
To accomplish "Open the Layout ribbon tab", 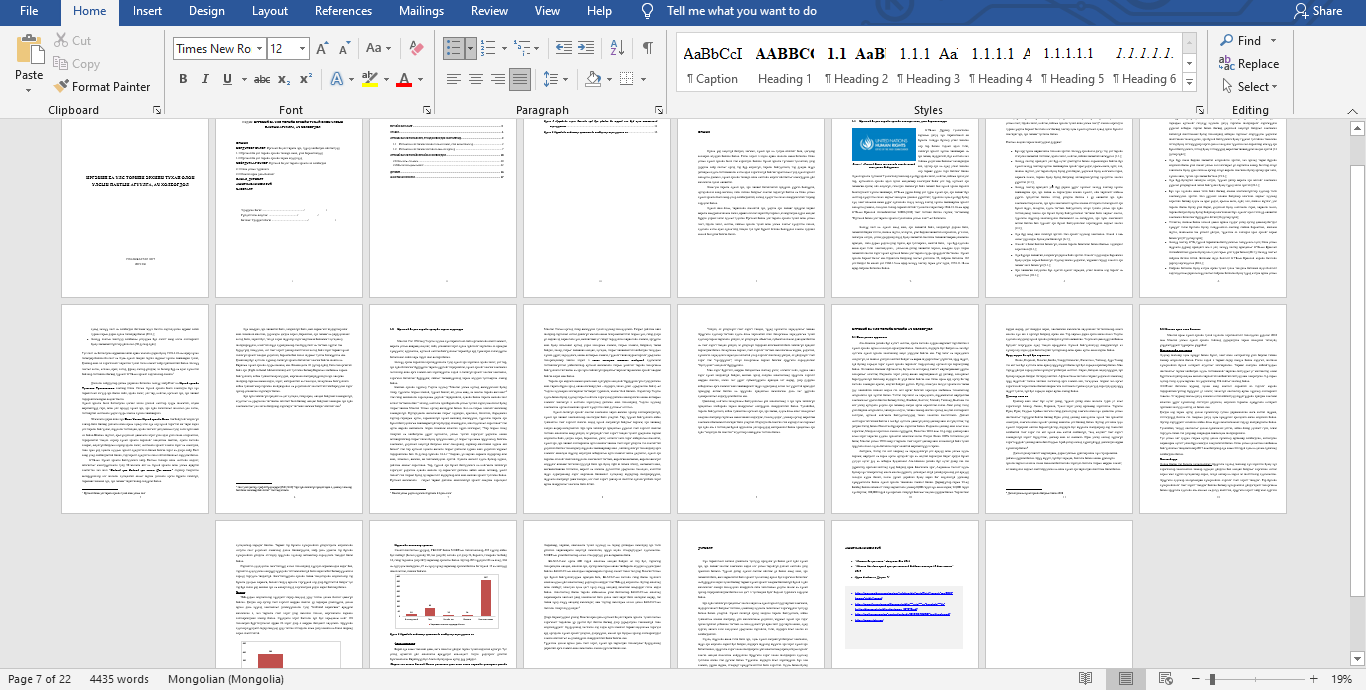I will click(x=269, y=11).
